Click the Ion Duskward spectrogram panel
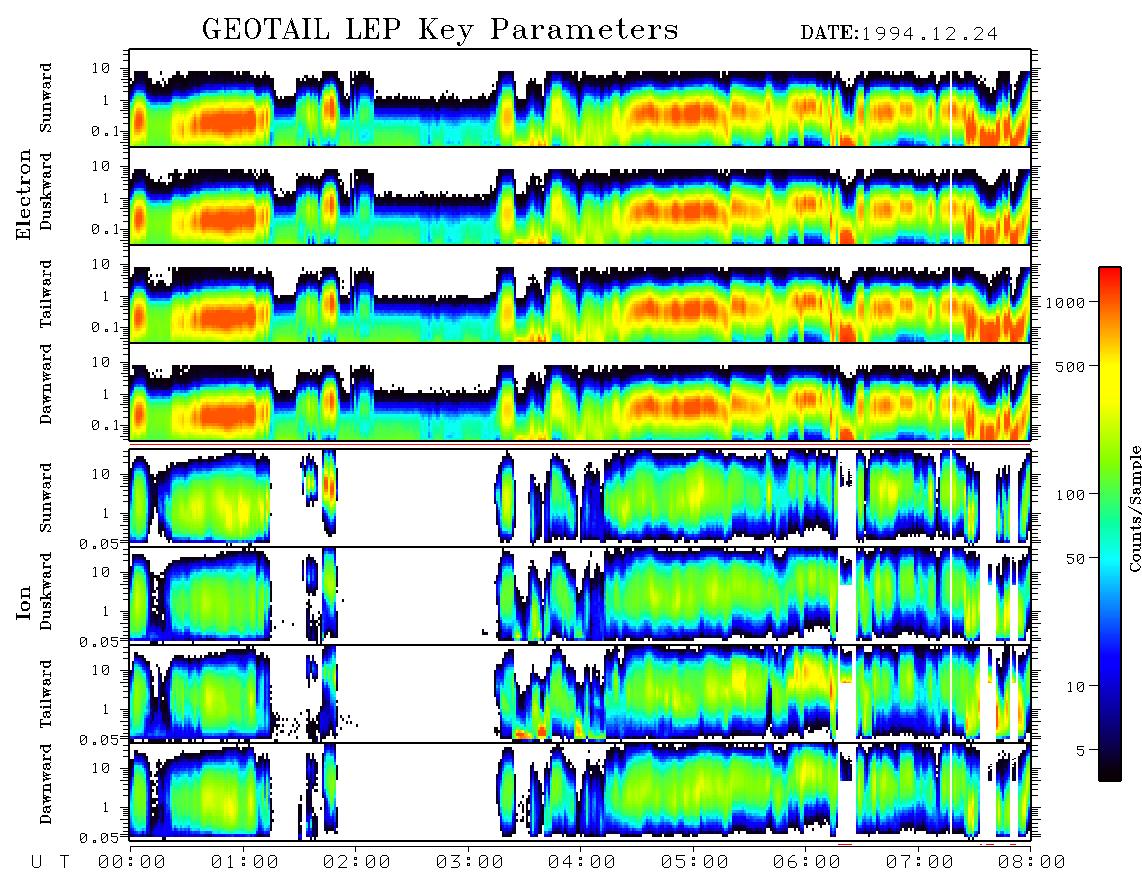Image resolution: width=1142 pixels, height=880 pixels. 580,595
